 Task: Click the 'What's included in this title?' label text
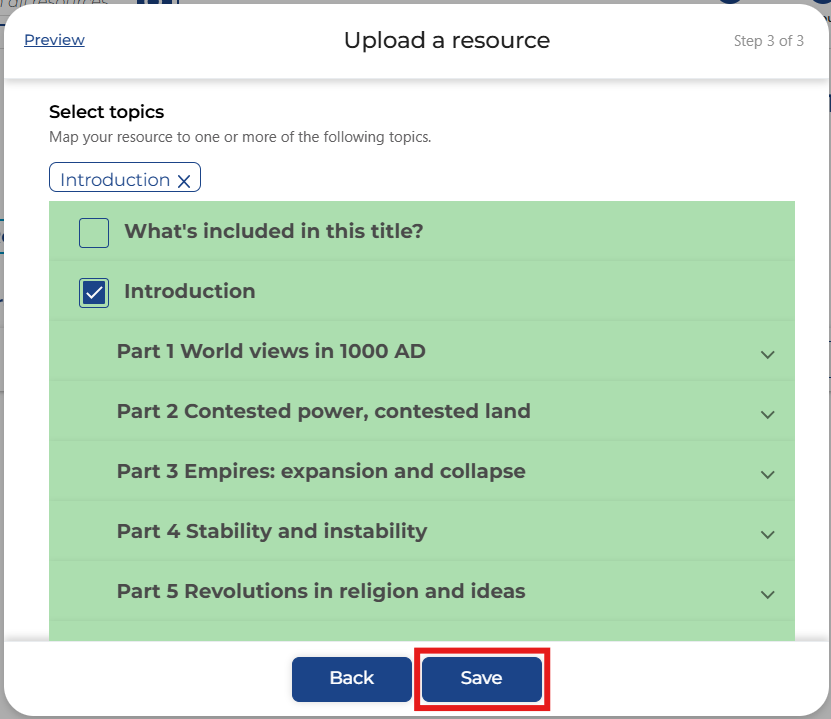[273, 231]
